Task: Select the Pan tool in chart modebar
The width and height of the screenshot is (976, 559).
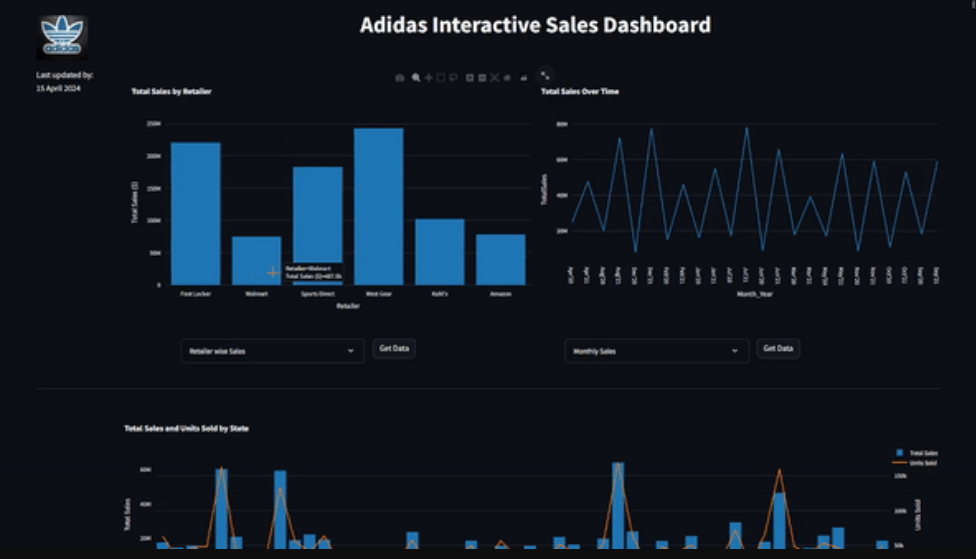Action: coord(429,78)
